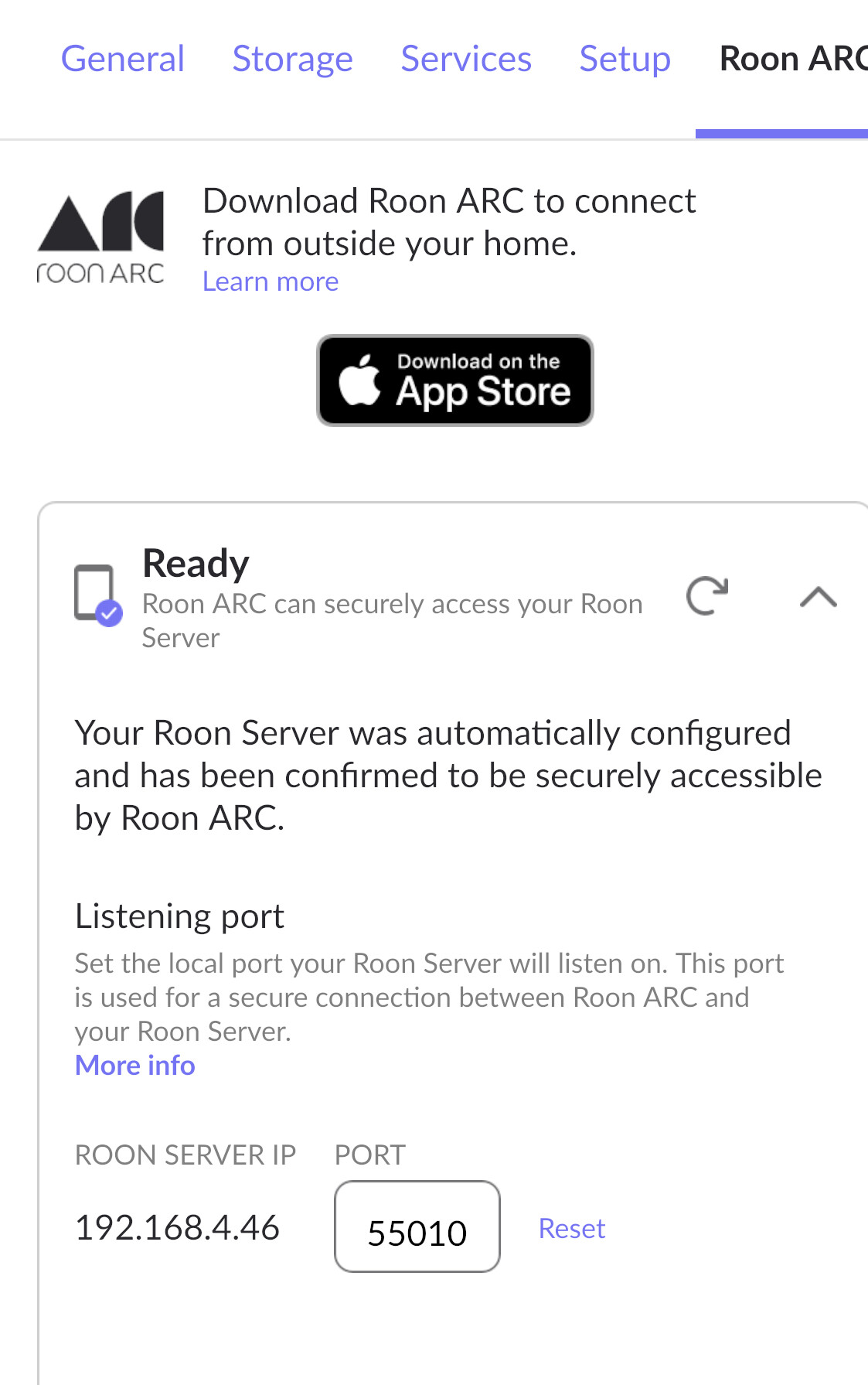Click More info under Listening port
This screenshot has height=1385, width=868.
click(x=134, y=1065)
